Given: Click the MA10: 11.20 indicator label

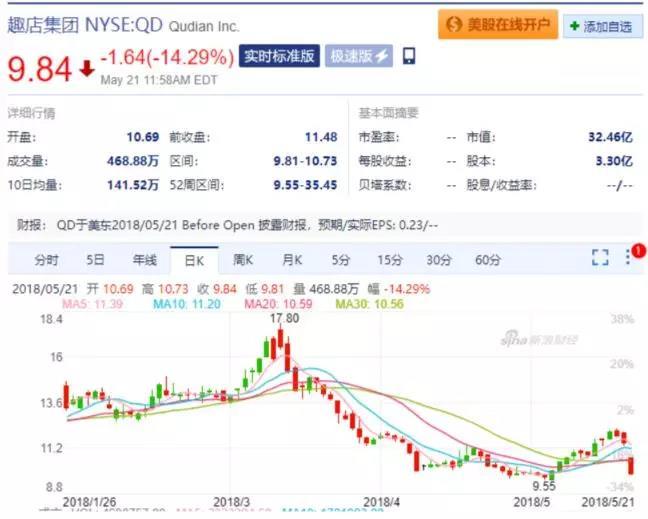Looking at the screenshot, I should (187, 305).
